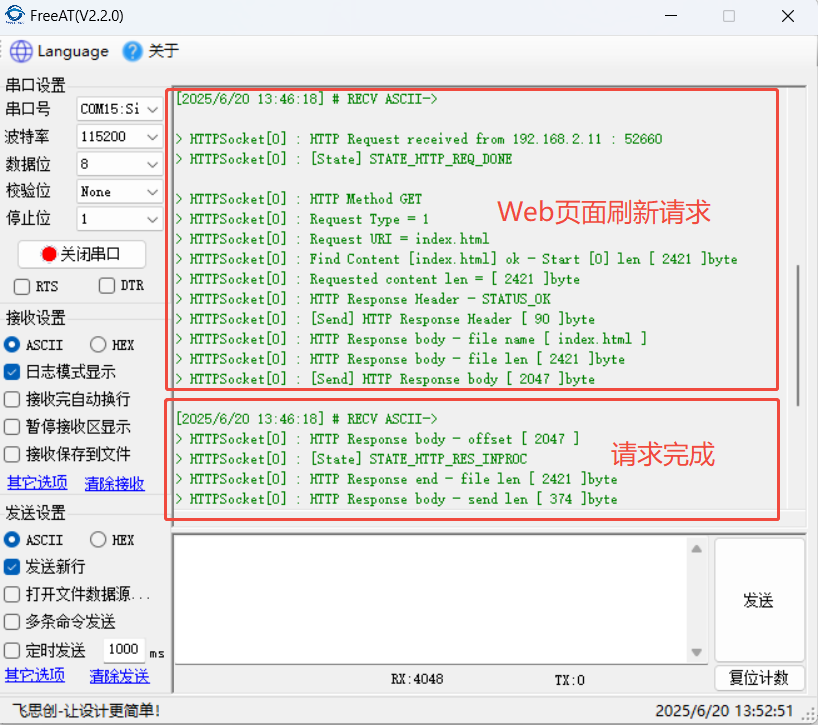Click the question mark 关于 icon
Viewport: 818px width, 725px height.
tap(132, 51)
